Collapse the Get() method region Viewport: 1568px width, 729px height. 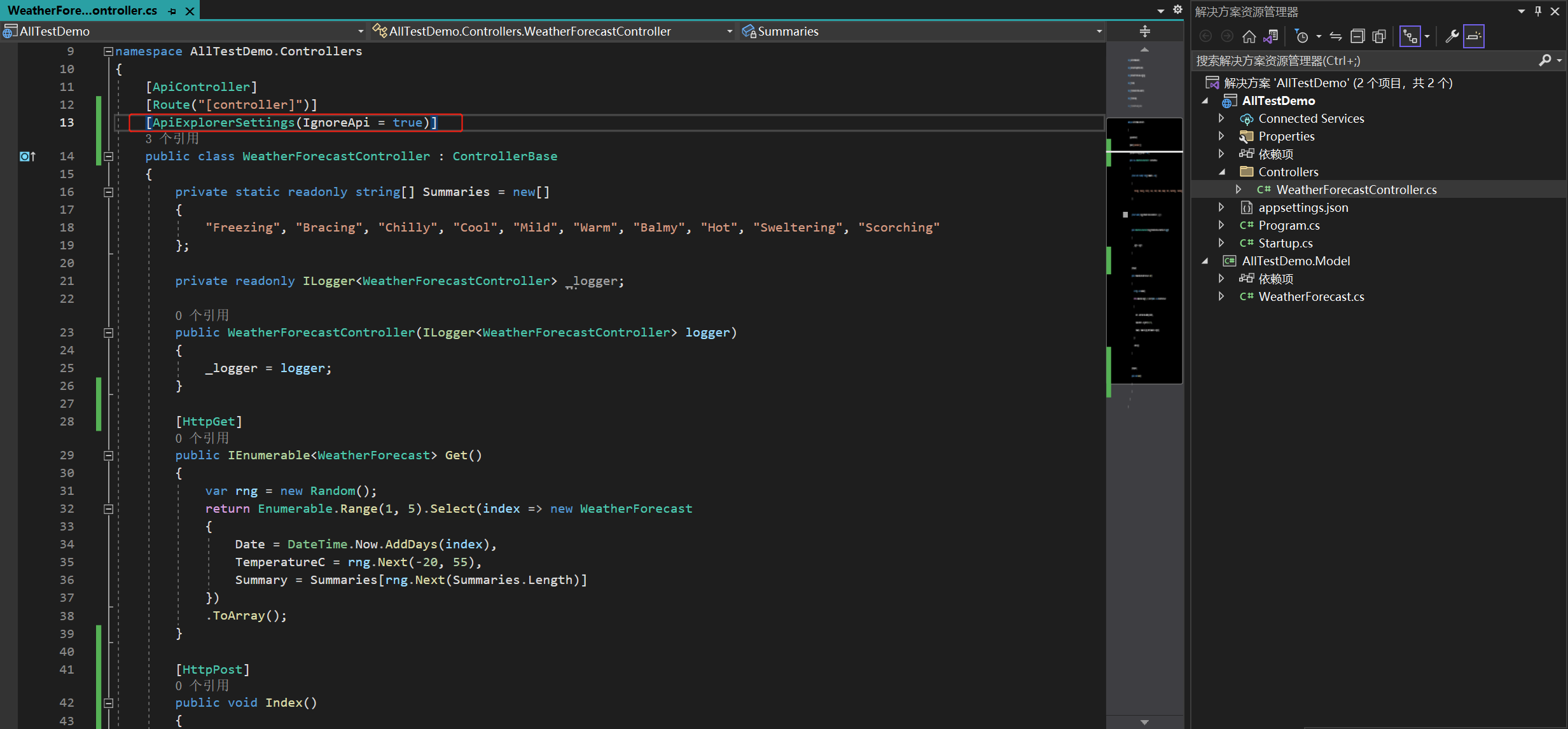[108, 455]
